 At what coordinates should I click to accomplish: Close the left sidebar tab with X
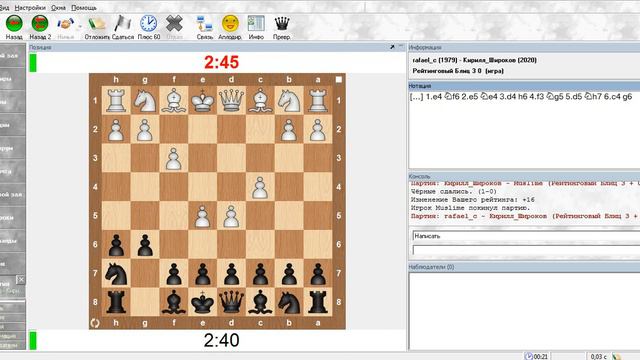[21, 280]
